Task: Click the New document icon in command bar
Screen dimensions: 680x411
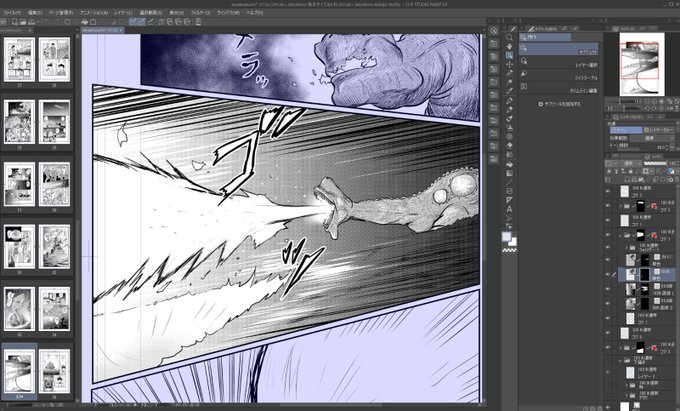Action: [15, 22]
